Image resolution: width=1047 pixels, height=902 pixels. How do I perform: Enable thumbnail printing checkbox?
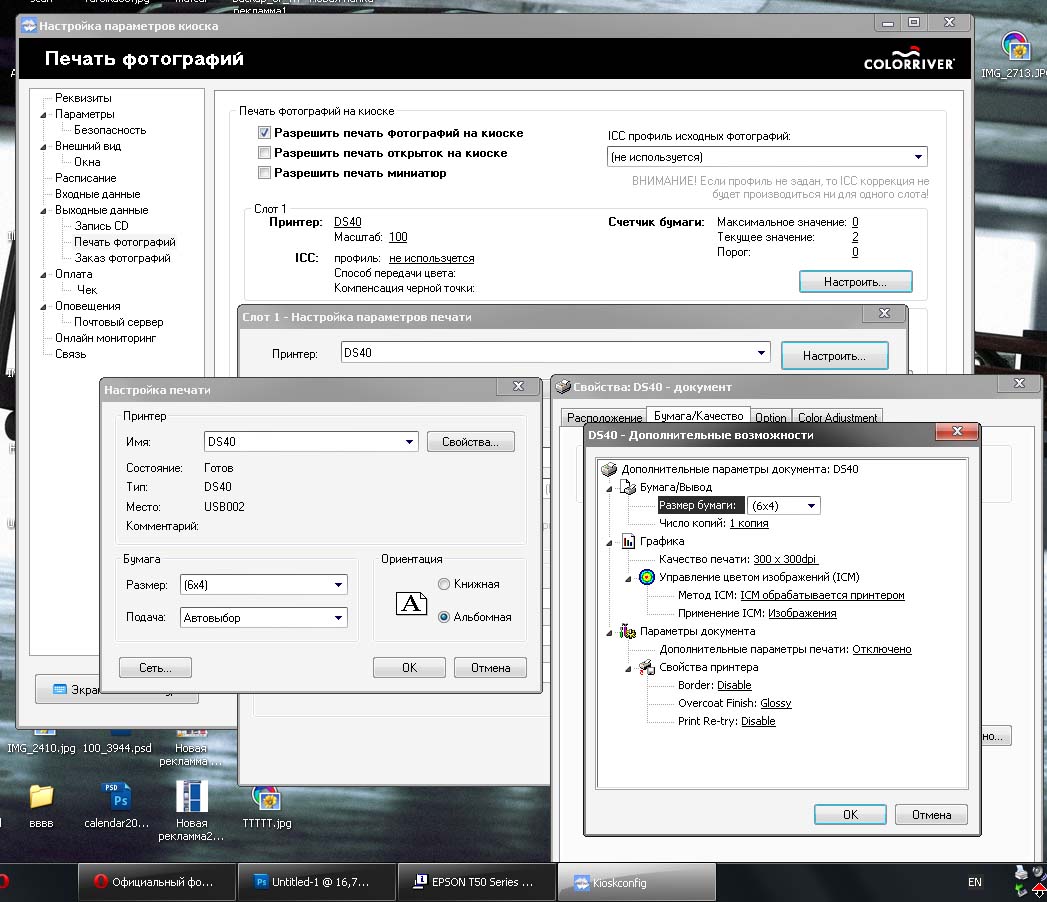265,173
